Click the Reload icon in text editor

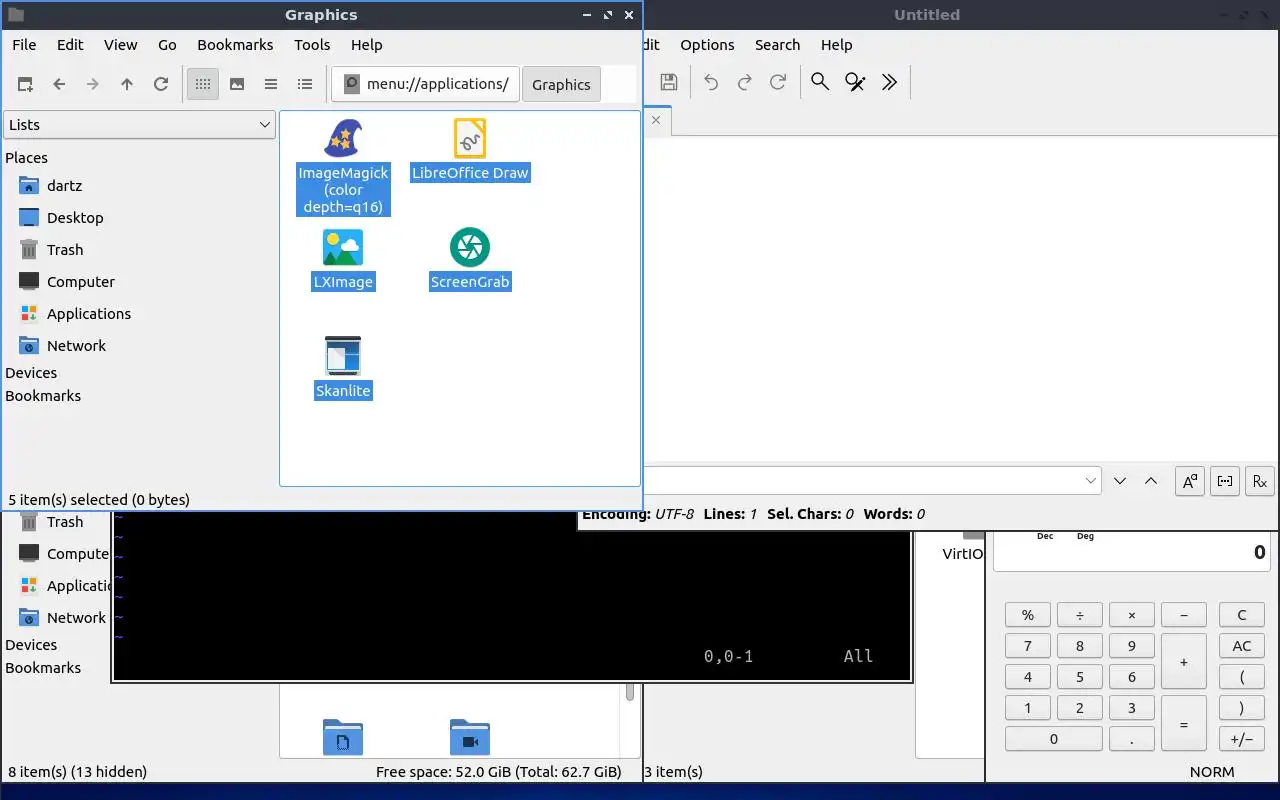[x=778, y=82]
